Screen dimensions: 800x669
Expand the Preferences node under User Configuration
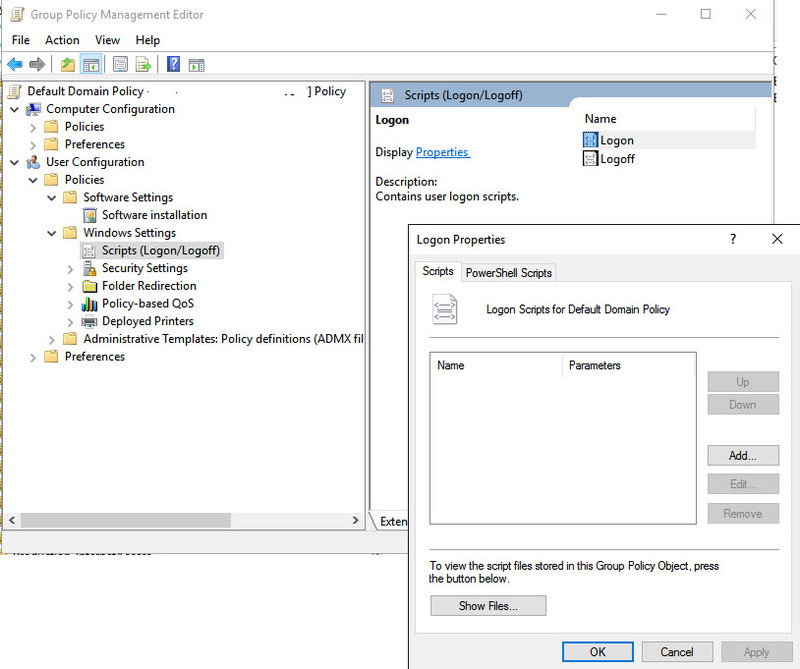33,356
